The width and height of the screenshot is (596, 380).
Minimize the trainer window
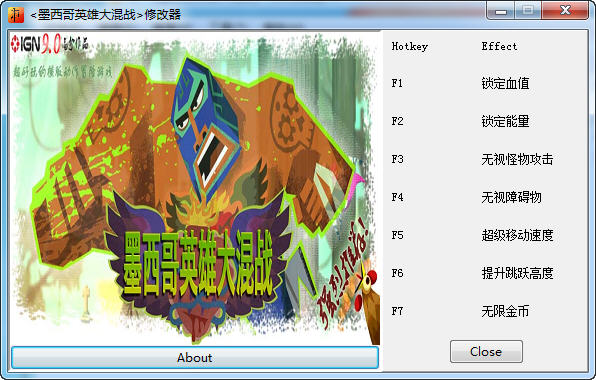click(501, 11)
